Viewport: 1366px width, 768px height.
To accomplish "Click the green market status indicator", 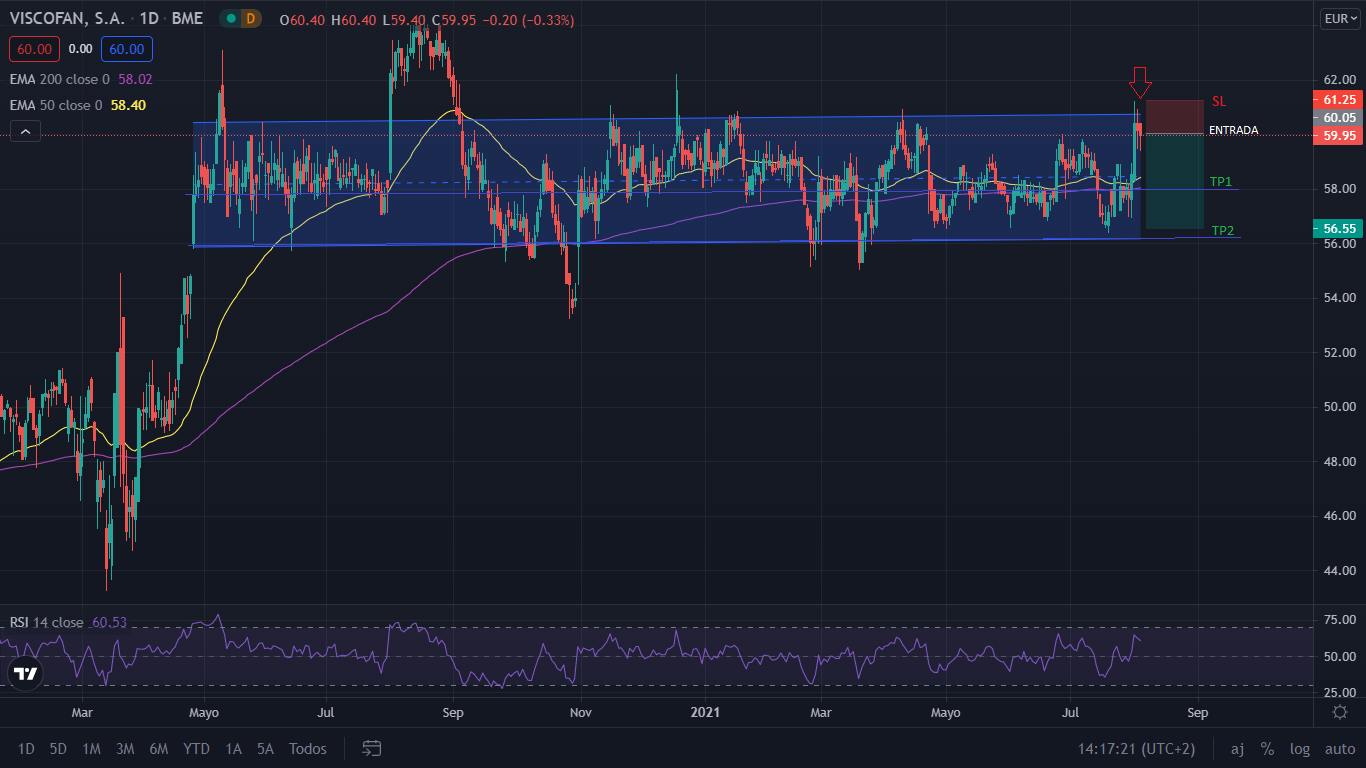I will click(231, 19).
